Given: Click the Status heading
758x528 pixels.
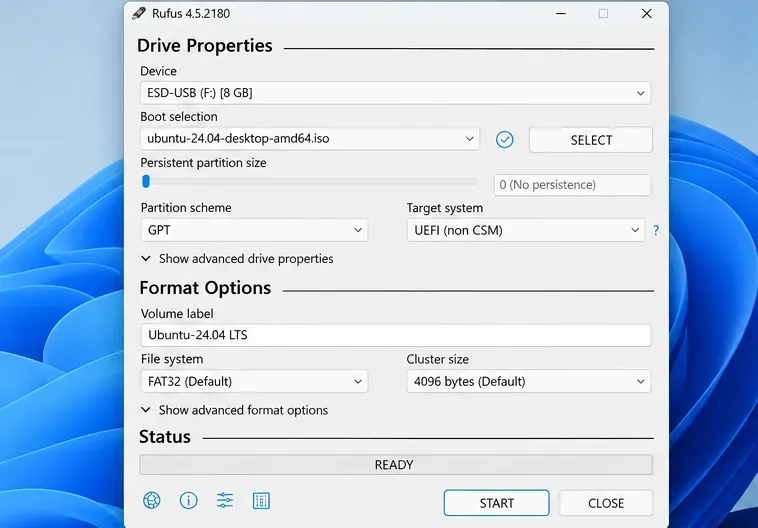Looking at the screenshot, I should click(x=165, y=437).
